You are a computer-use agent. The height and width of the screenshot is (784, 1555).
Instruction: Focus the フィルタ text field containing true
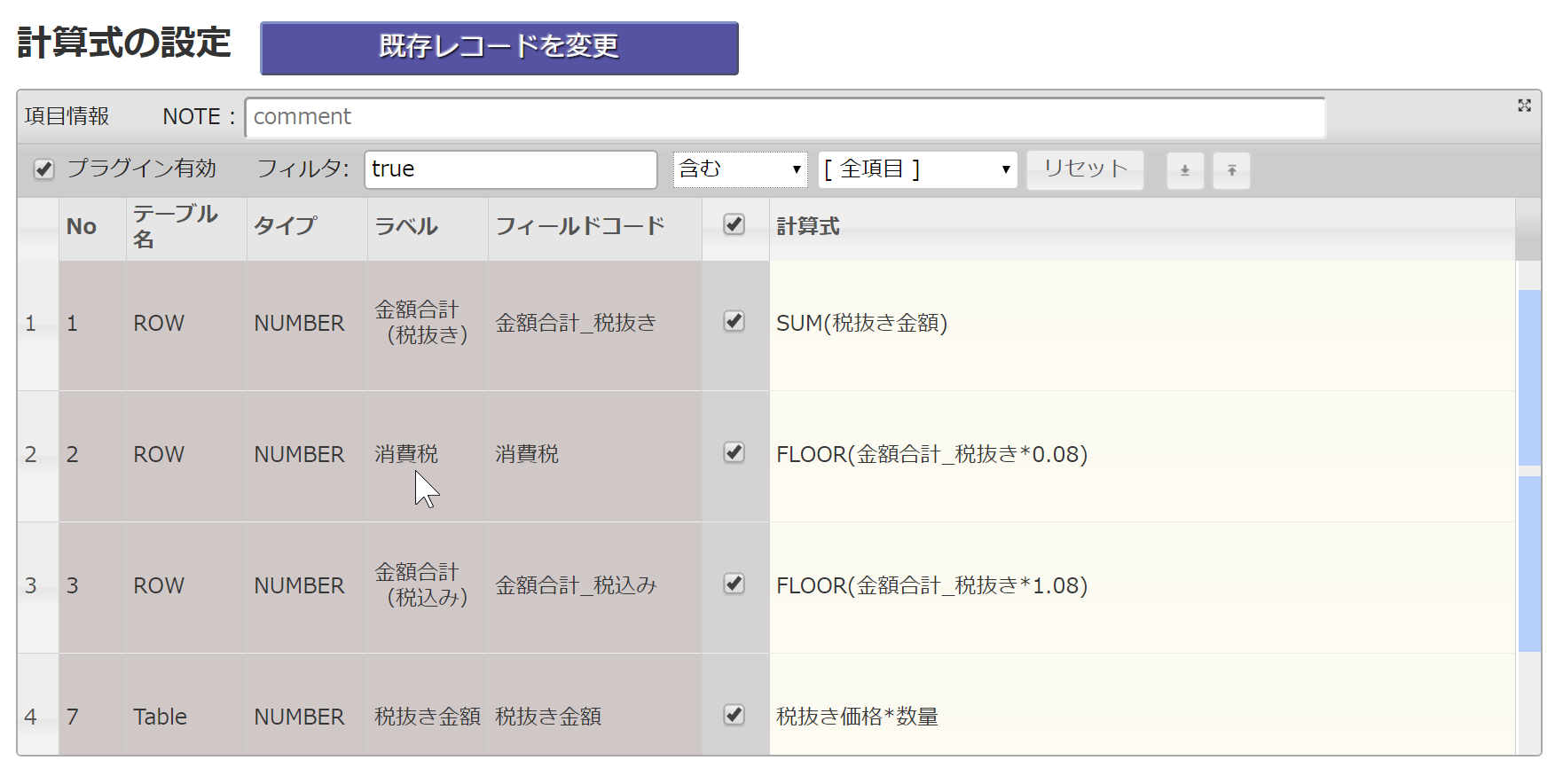pyautogui.click(x=510, y=169)
